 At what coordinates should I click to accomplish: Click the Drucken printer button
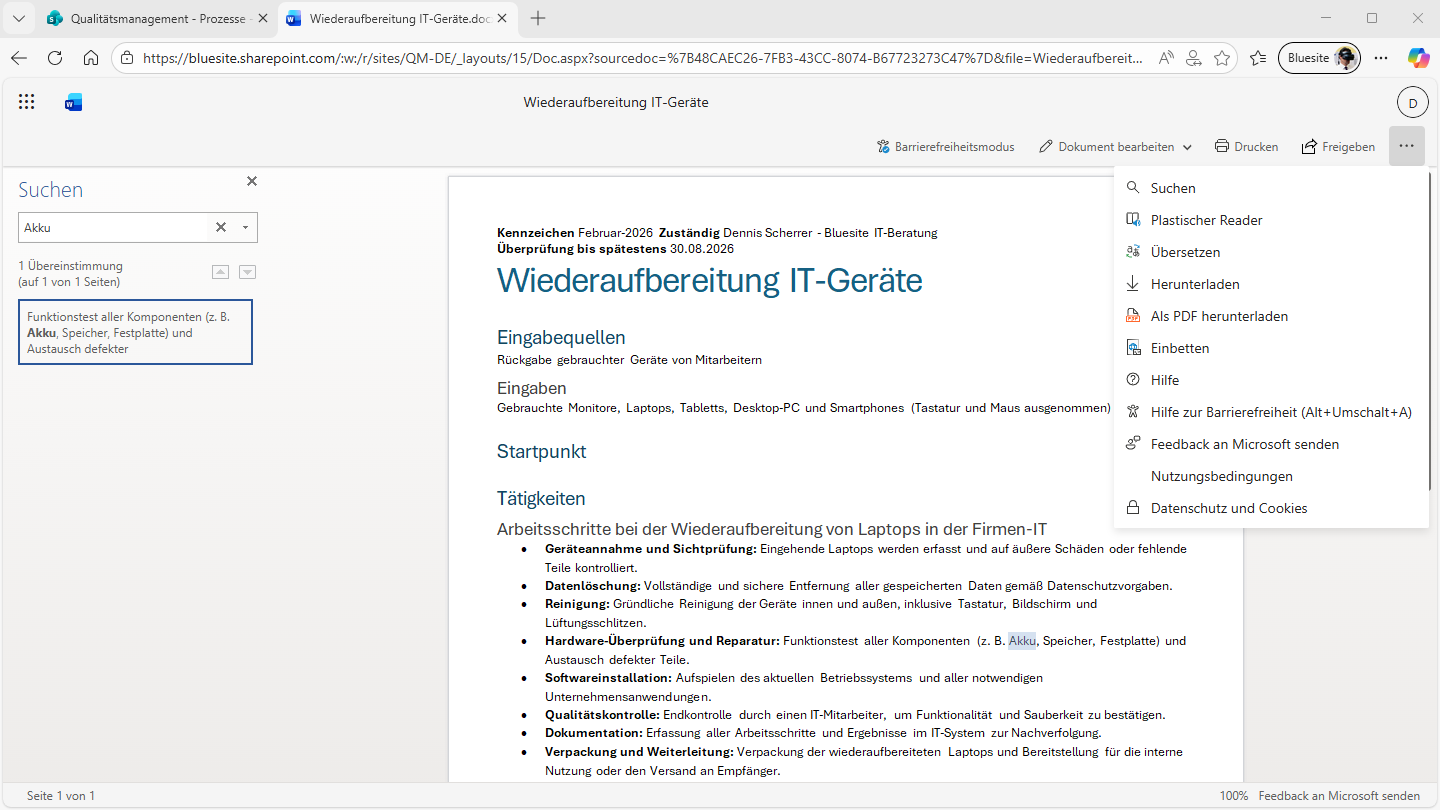[x=1246, y=147]
